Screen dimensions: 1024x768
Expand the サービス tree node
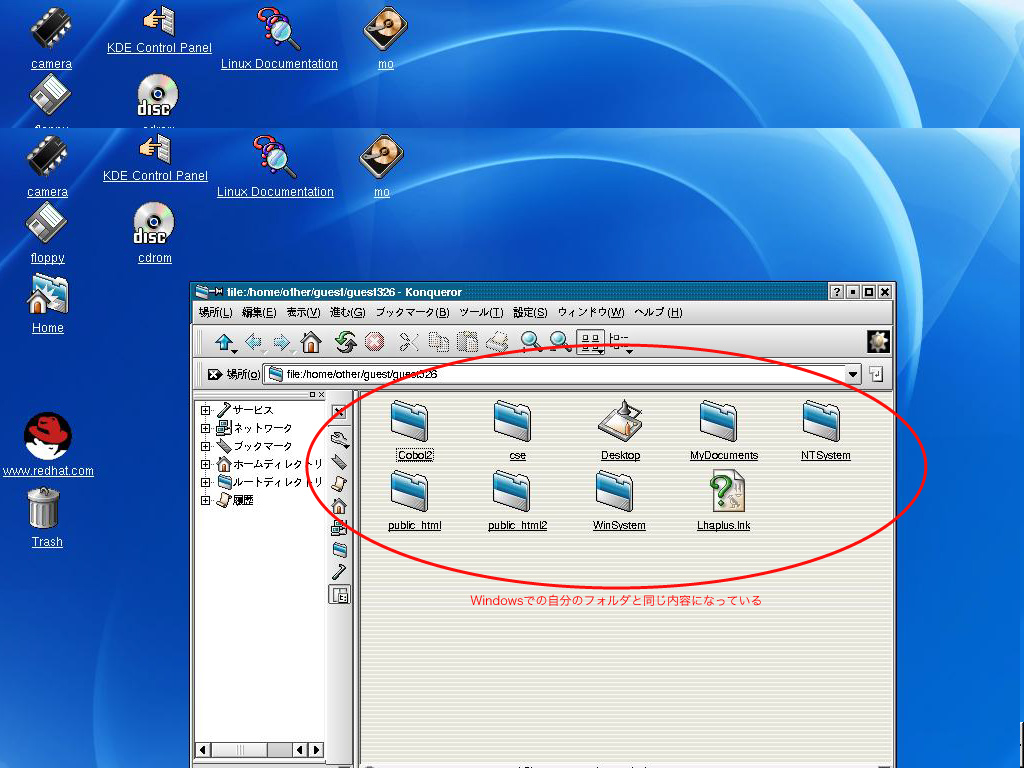tap(206, 410)
